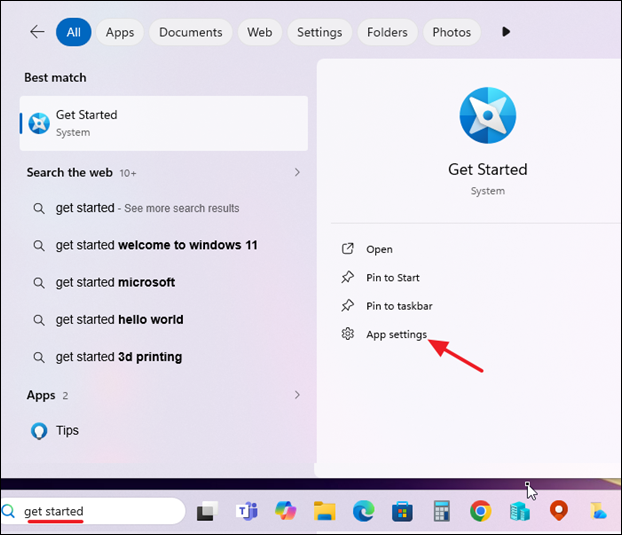This screenshot has width=622, height=535.
Task: Click the Tips lightbulb icon
Action: click(x=39, y=431)
